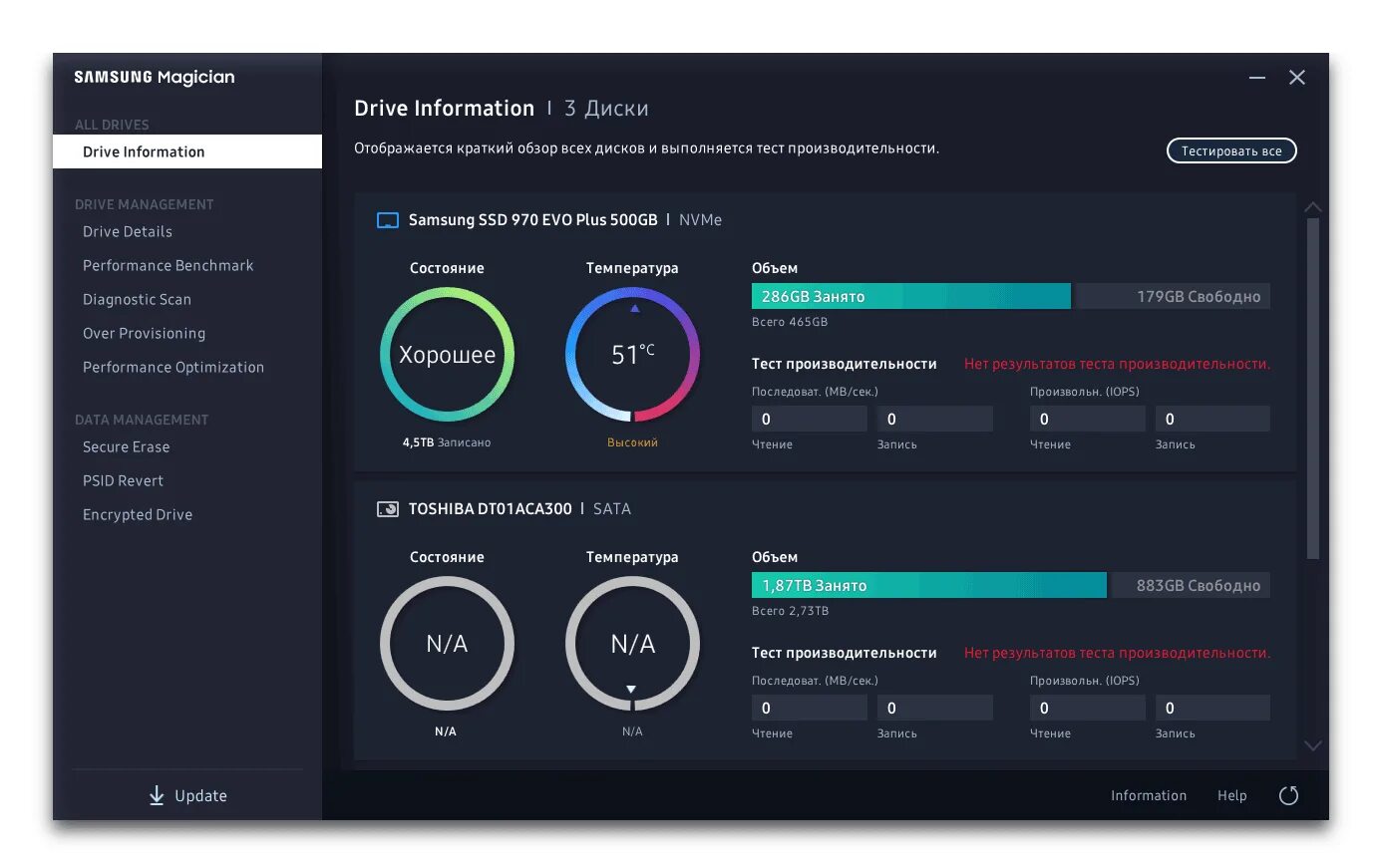Click the TOSHIBA DT01ACA300 title
The width and height of the screenshot is (1377, 868).
pyautogui.click(x=490, y=509)
